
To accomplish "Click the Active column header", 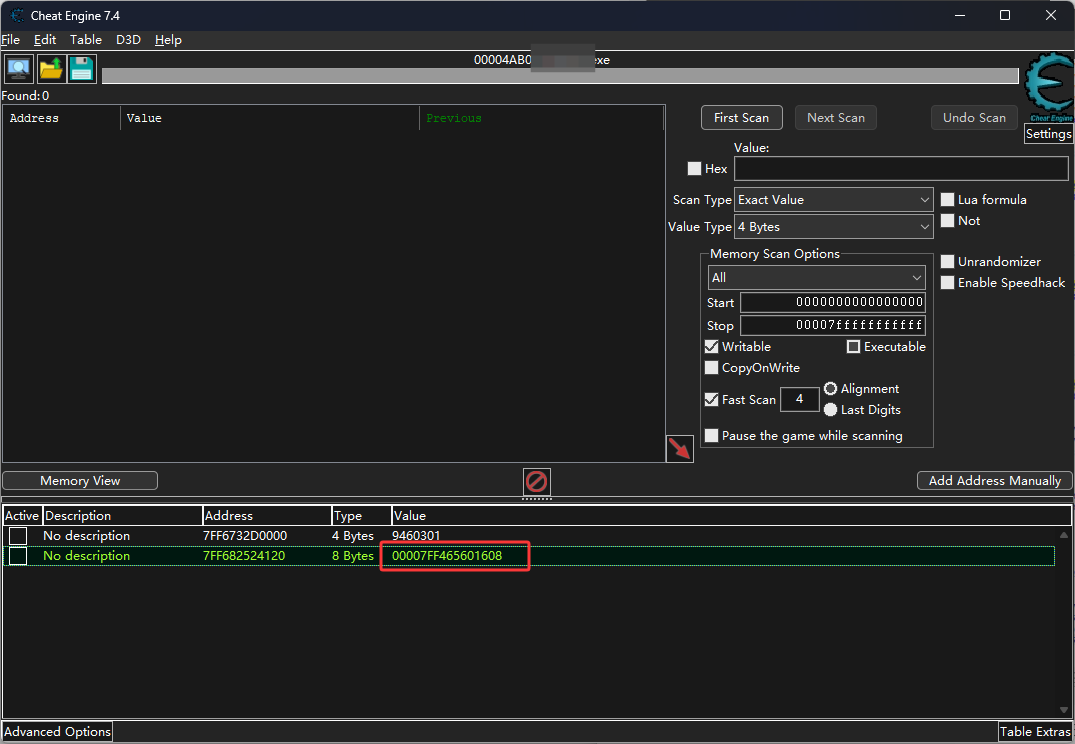I will click(23, 516).
